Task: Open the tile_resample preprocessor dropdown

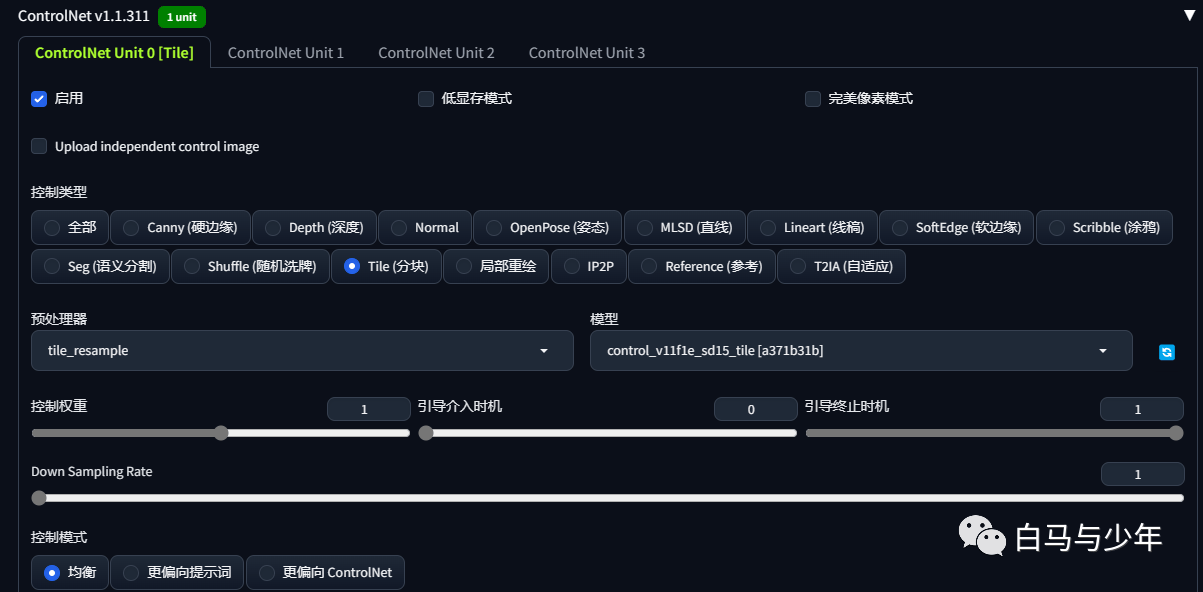Action: click(x=302, y=351)
